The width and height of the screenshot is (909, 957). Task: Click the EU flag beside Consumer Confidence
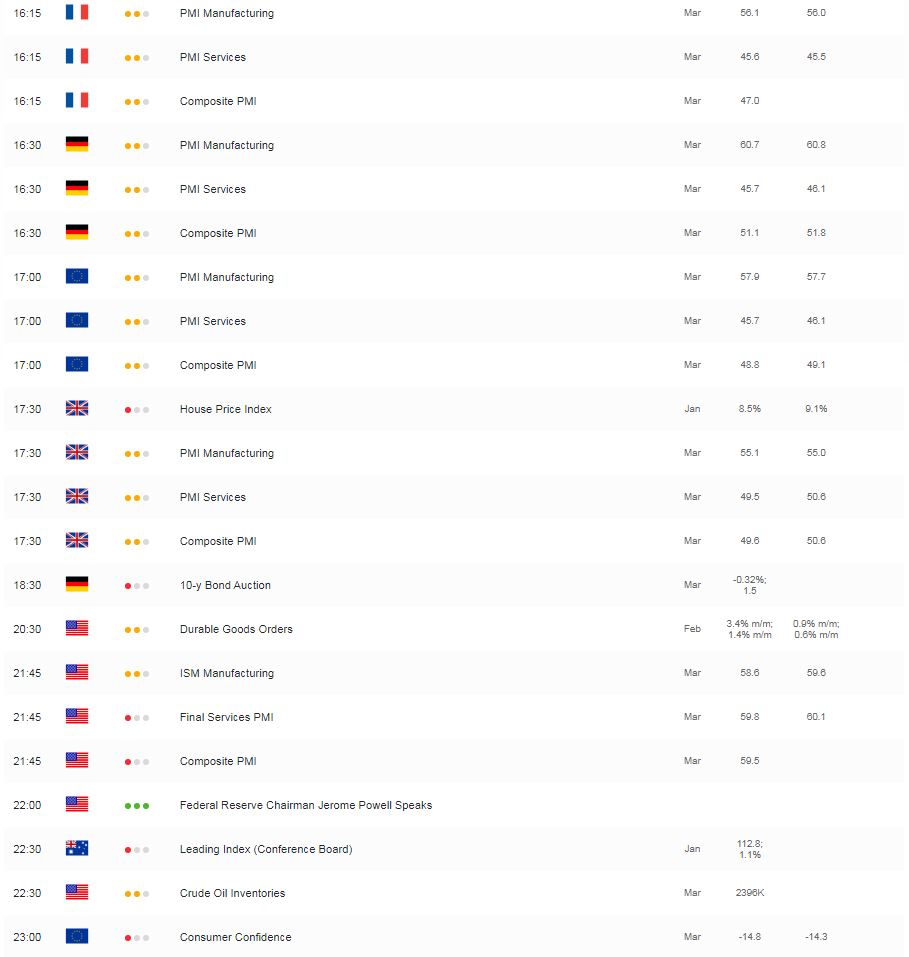point(77,936)
